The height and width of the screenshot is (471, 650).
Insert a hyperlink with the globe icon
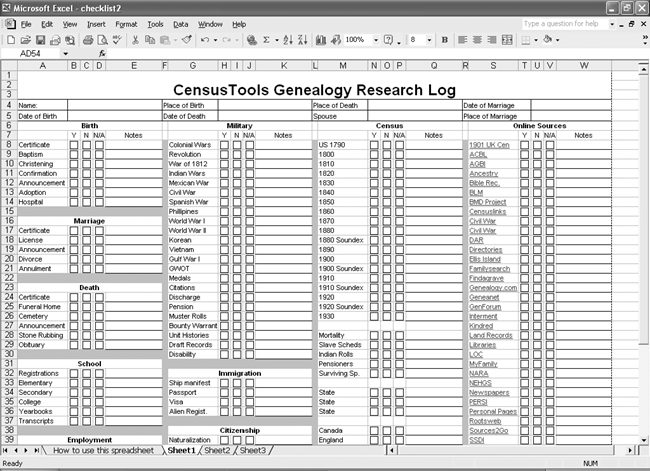[x=252, y=40]
